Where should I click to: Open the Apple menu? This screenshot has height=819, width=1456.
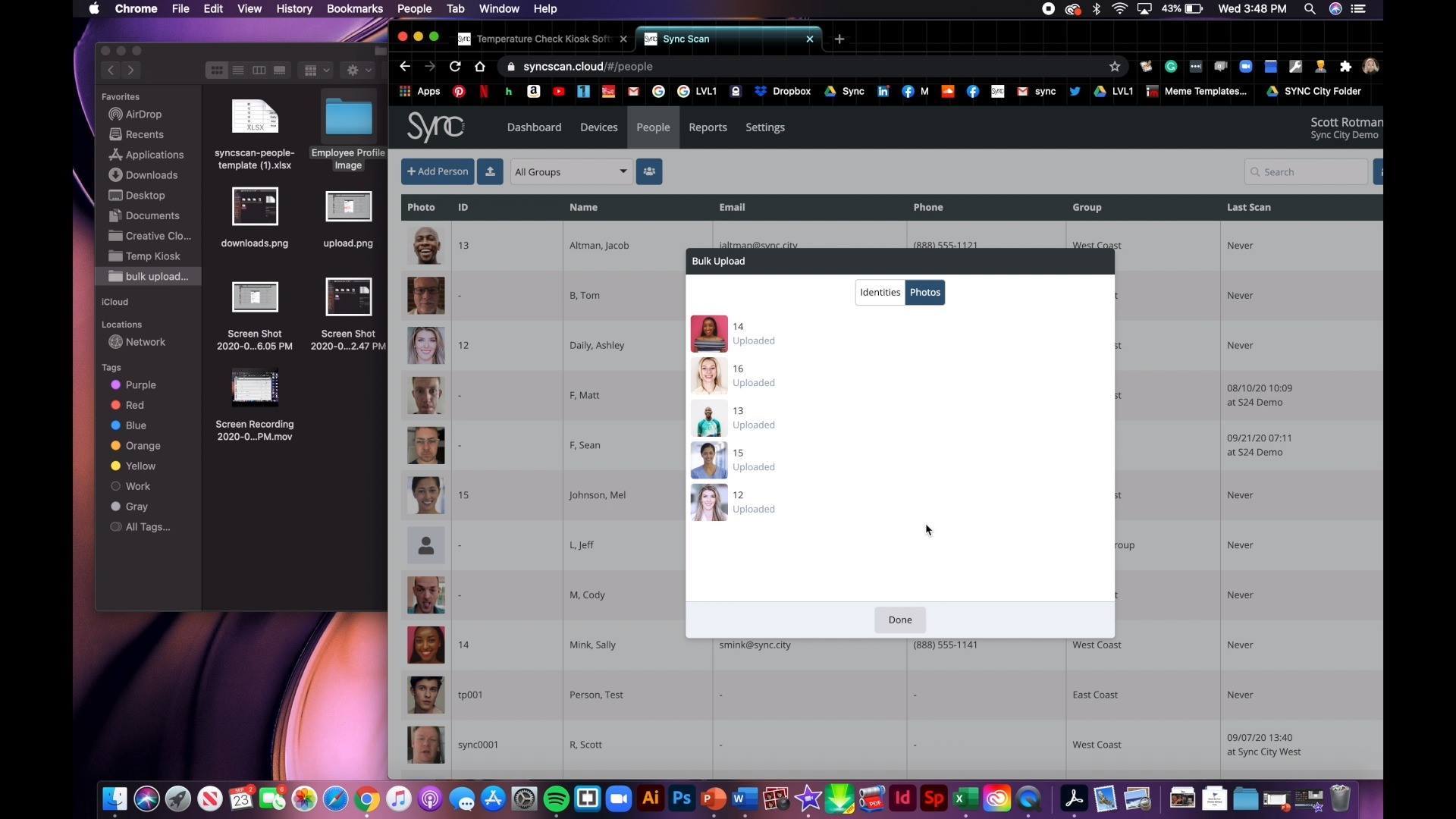pyautogui.click(x=94, y=9)
